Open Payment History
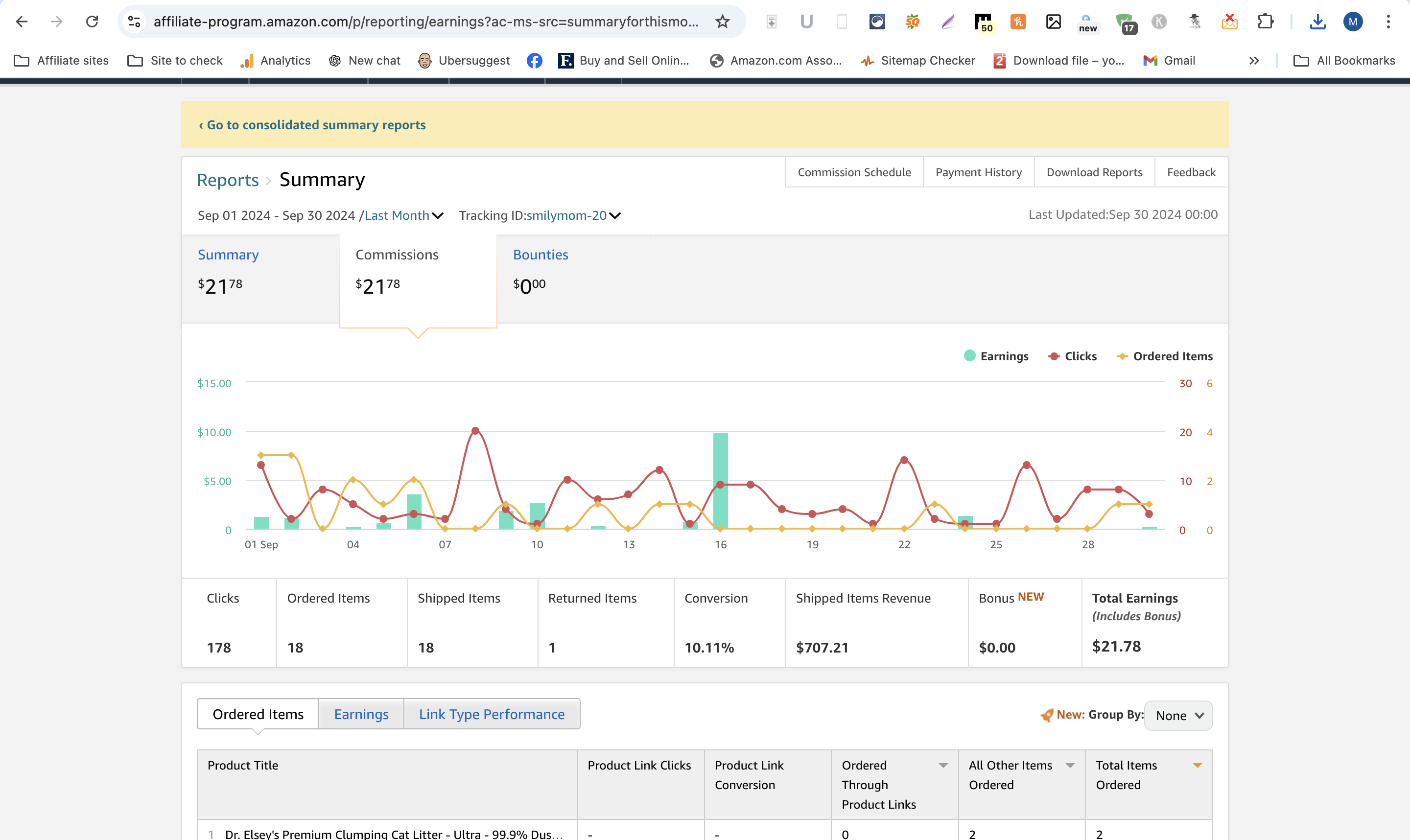The width and height of the screenshot is (1410, 840). click(x=979, y=172)
